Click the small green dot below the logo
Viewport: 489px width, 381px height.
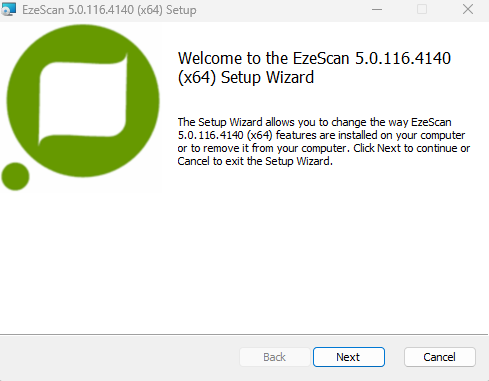click(15, 176)
